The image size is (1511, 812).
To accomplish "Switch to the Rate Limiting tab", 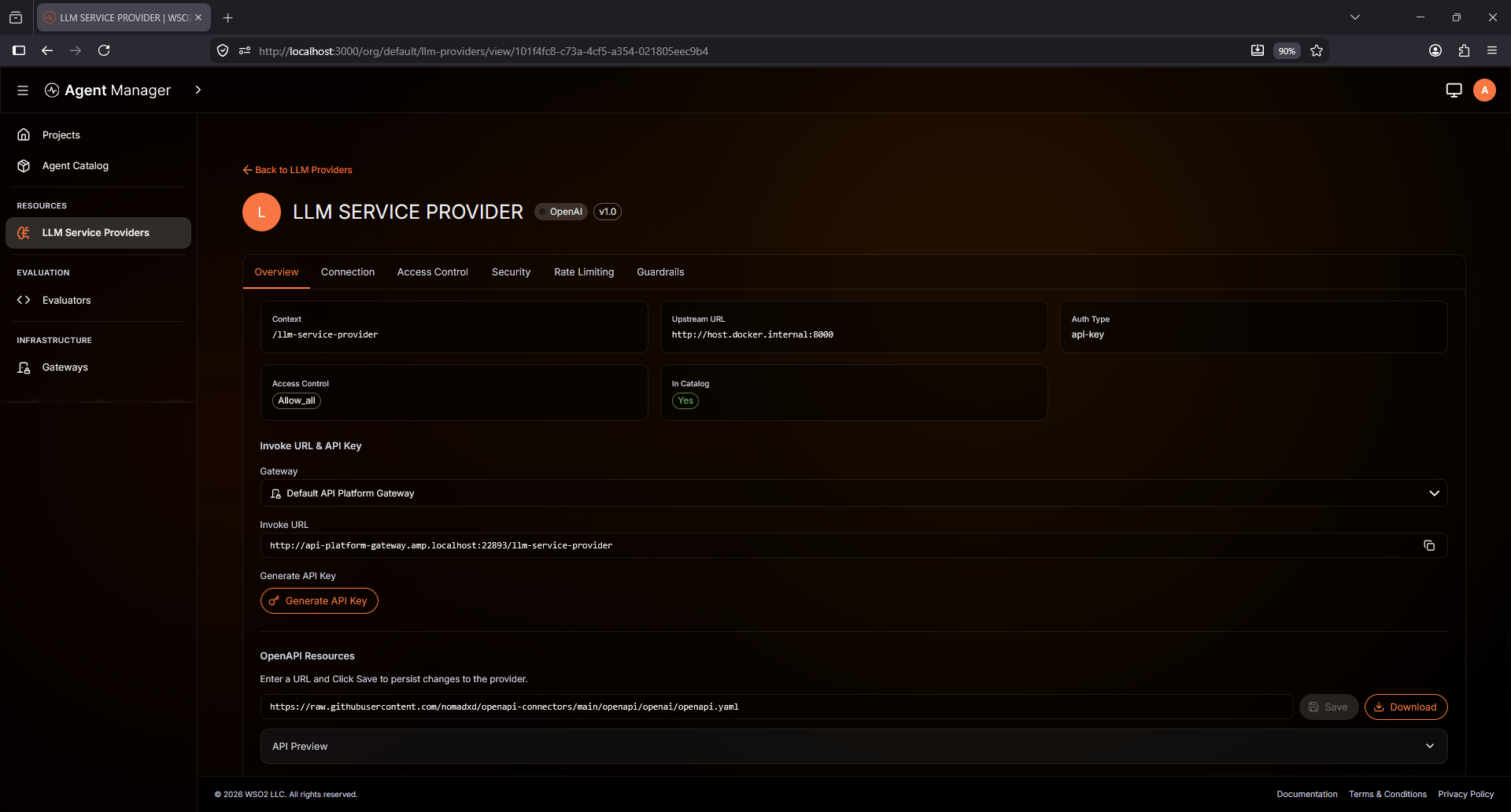I will tap(584, 272).
